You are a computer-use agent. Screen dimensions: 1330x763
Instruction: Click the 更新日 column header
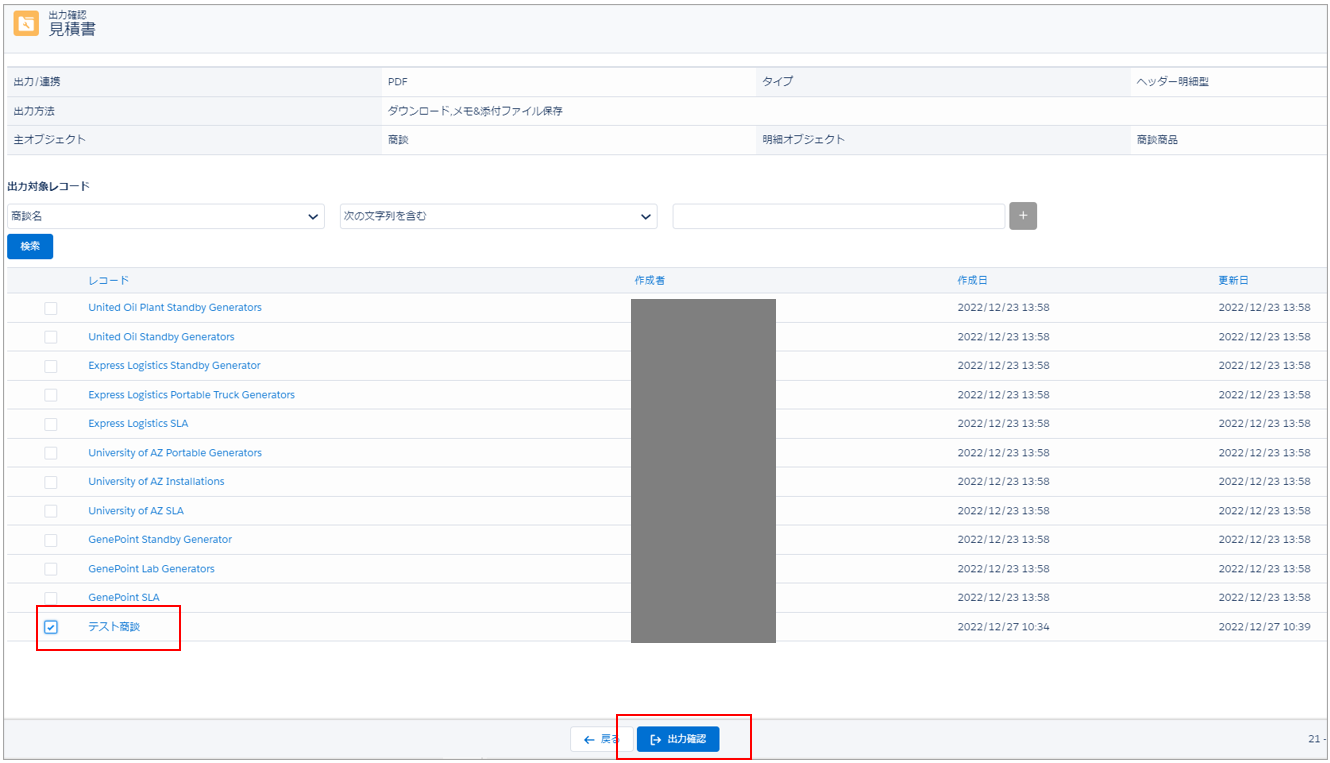(x=1233, y=280)
